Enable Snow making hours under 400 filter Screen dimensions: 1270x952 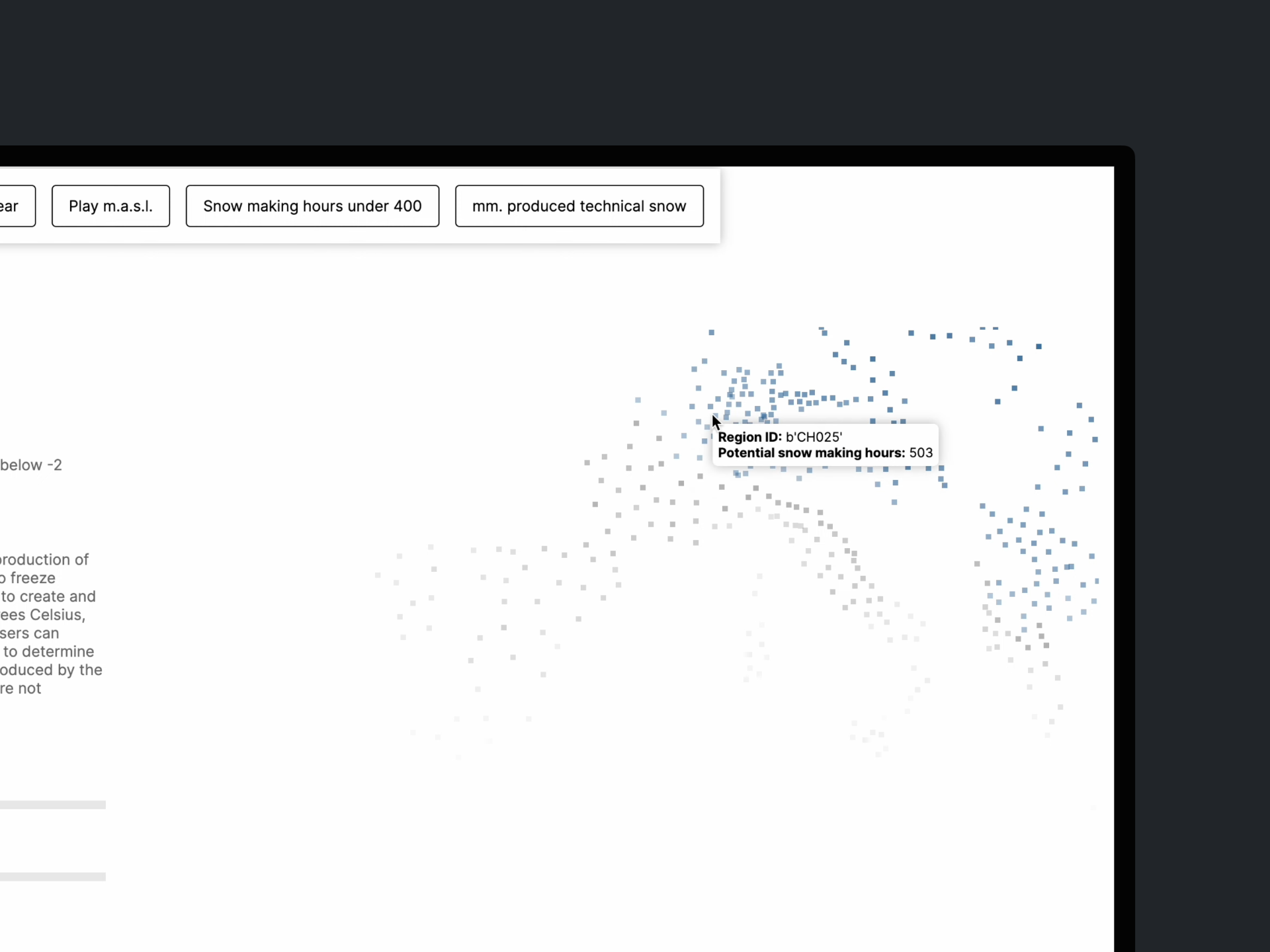click(312, 206)
